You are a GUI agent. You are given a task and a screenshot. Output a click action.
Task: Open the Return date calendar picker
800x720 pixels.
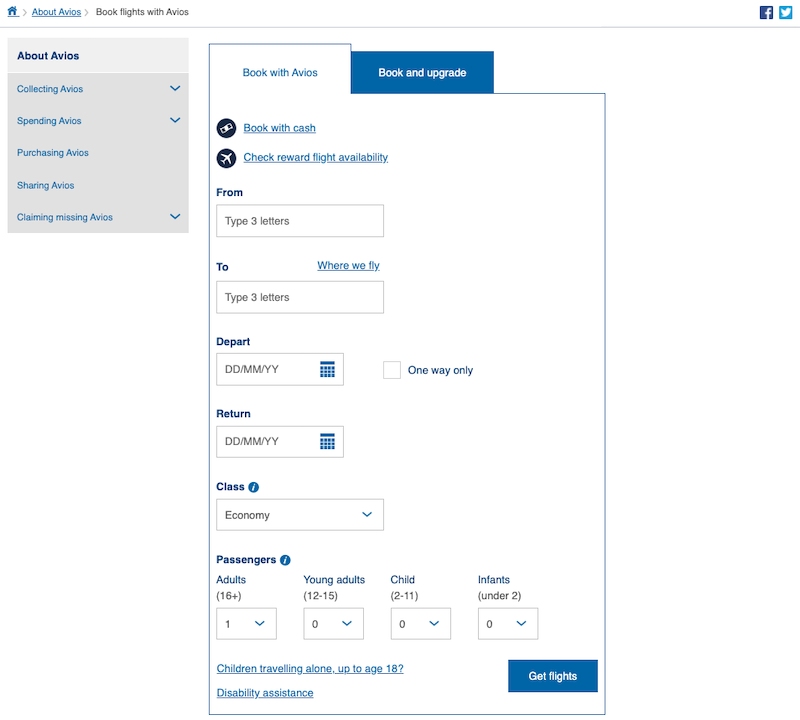click(x=327, y=441)
